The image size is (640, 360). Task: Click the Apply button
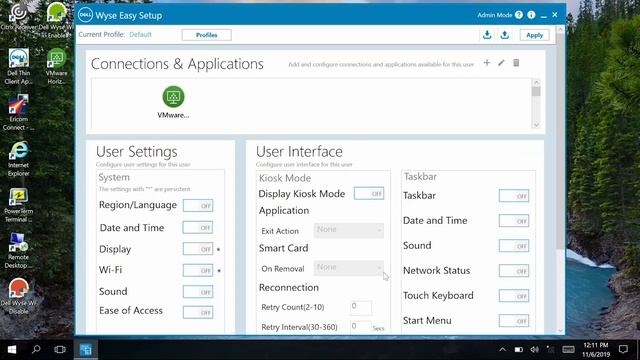[x=534, y=35]
